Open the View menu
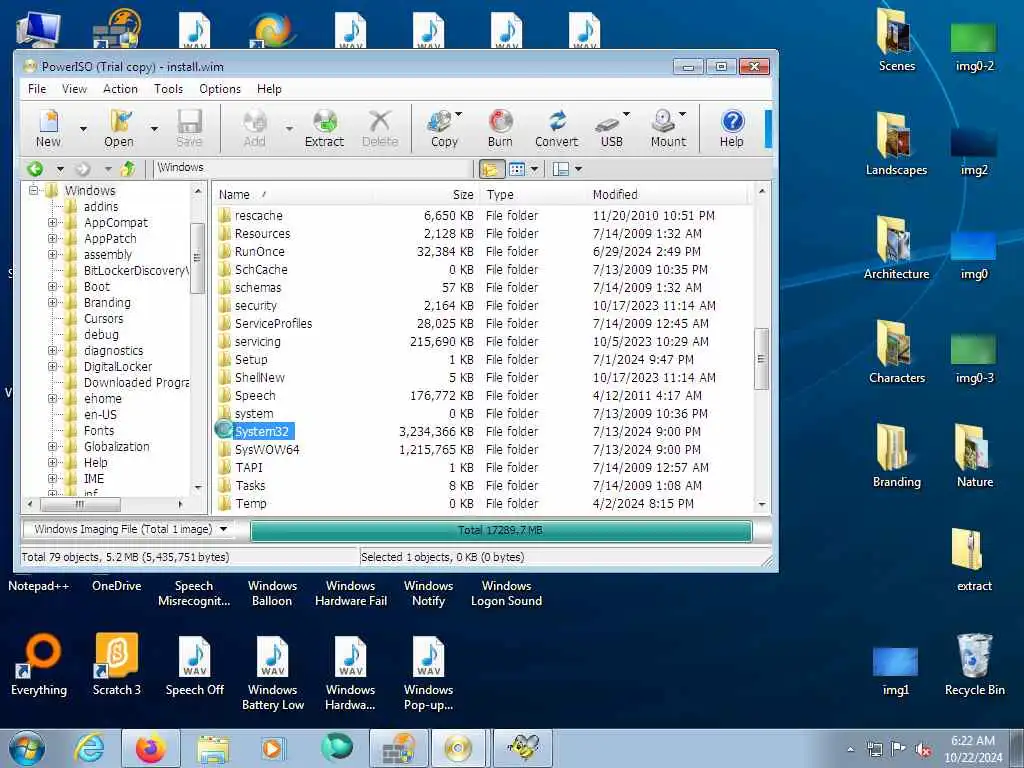This screenshot has height=768, width=1024. 74,89
